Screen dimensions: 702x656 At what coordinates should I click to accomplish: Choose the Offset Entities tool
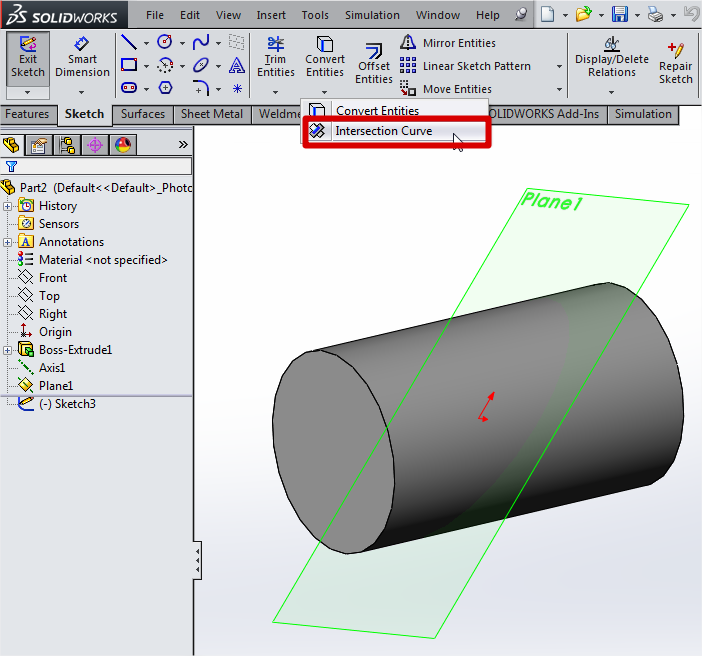[x=374, y=63]
